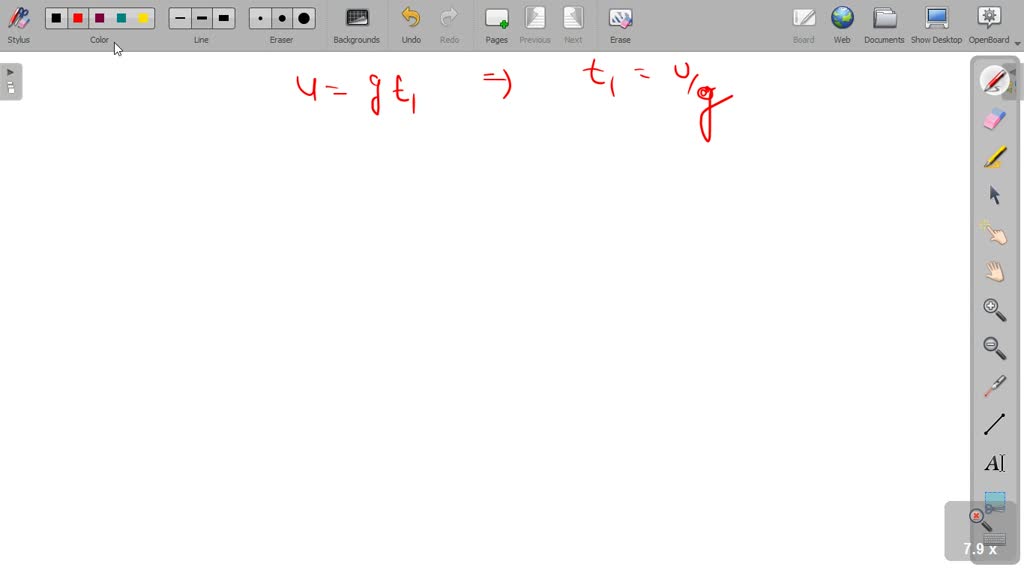This screenshot has height=576, width=1024.
Task: Choose the Selector arrow tool
Action: tap(994, 195)
